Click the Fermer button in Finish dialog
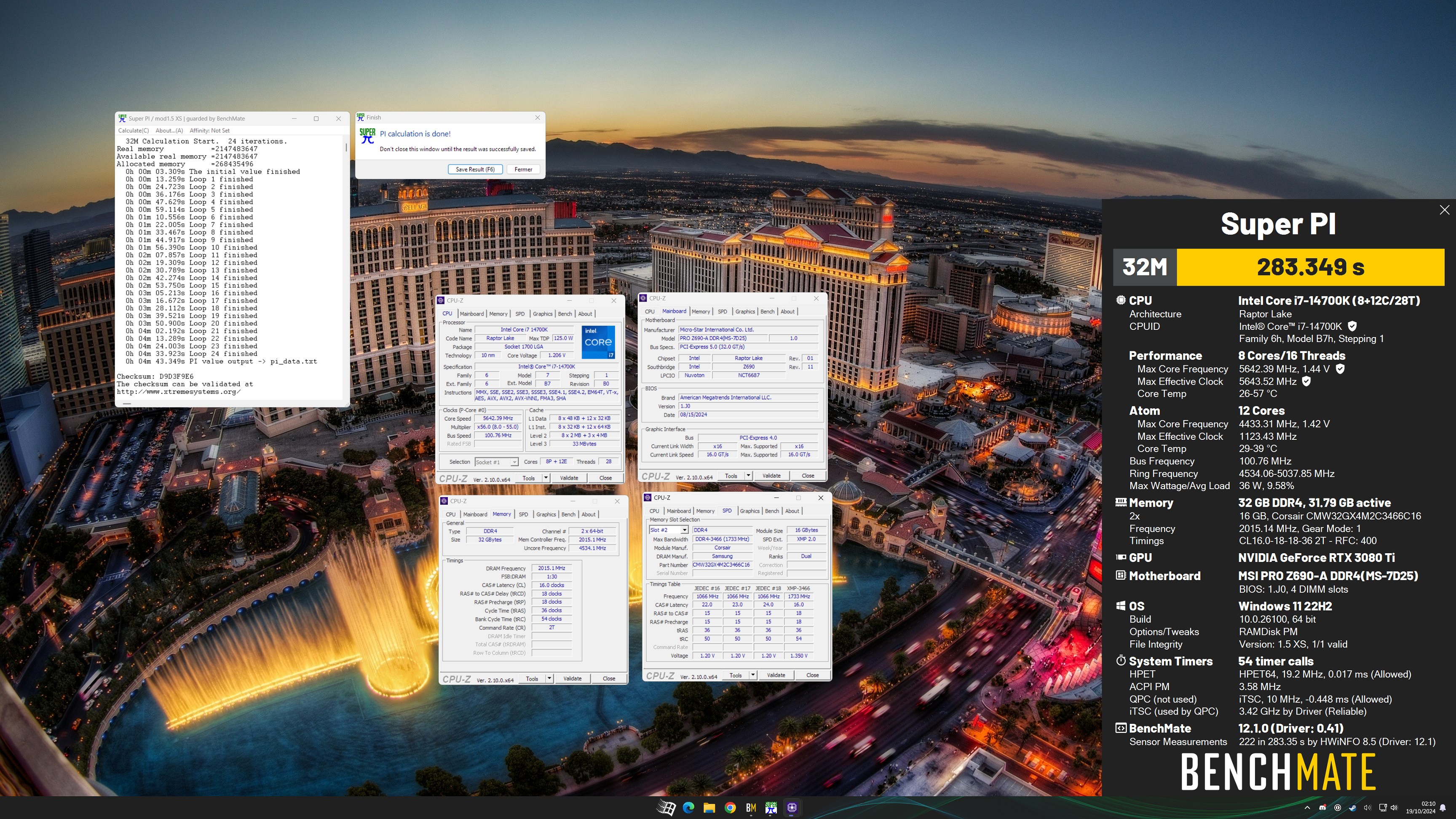1456x819 pixels. coord(523,169)
